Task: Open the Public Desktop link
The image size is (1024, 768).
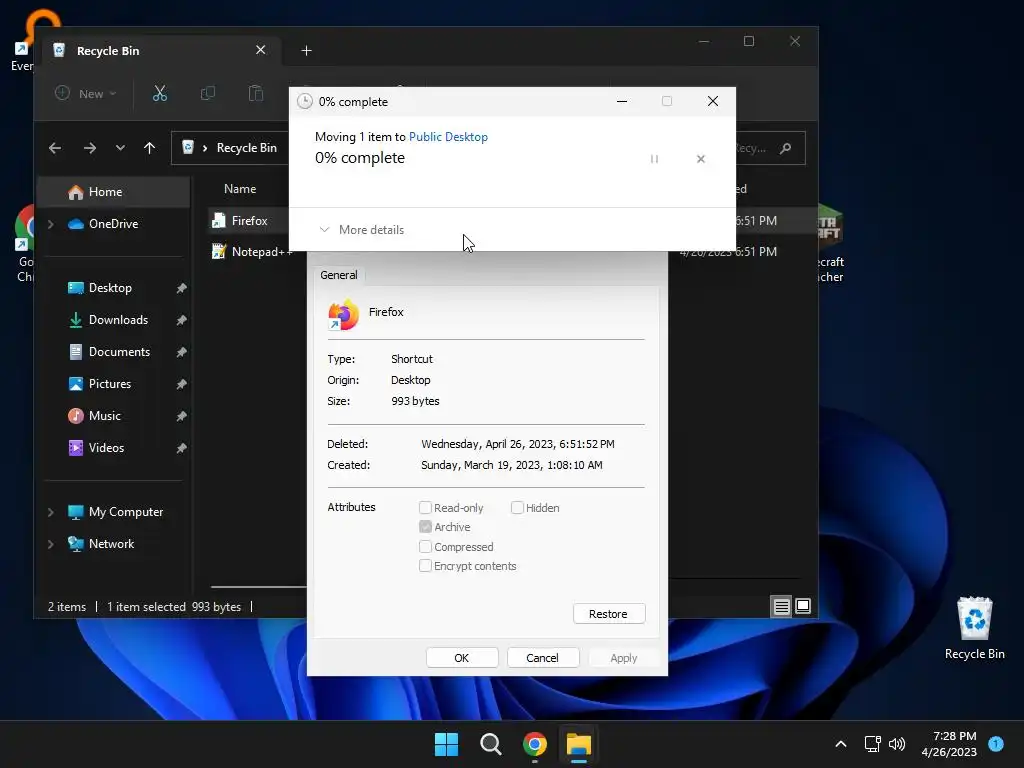Action: click(448, 137)
